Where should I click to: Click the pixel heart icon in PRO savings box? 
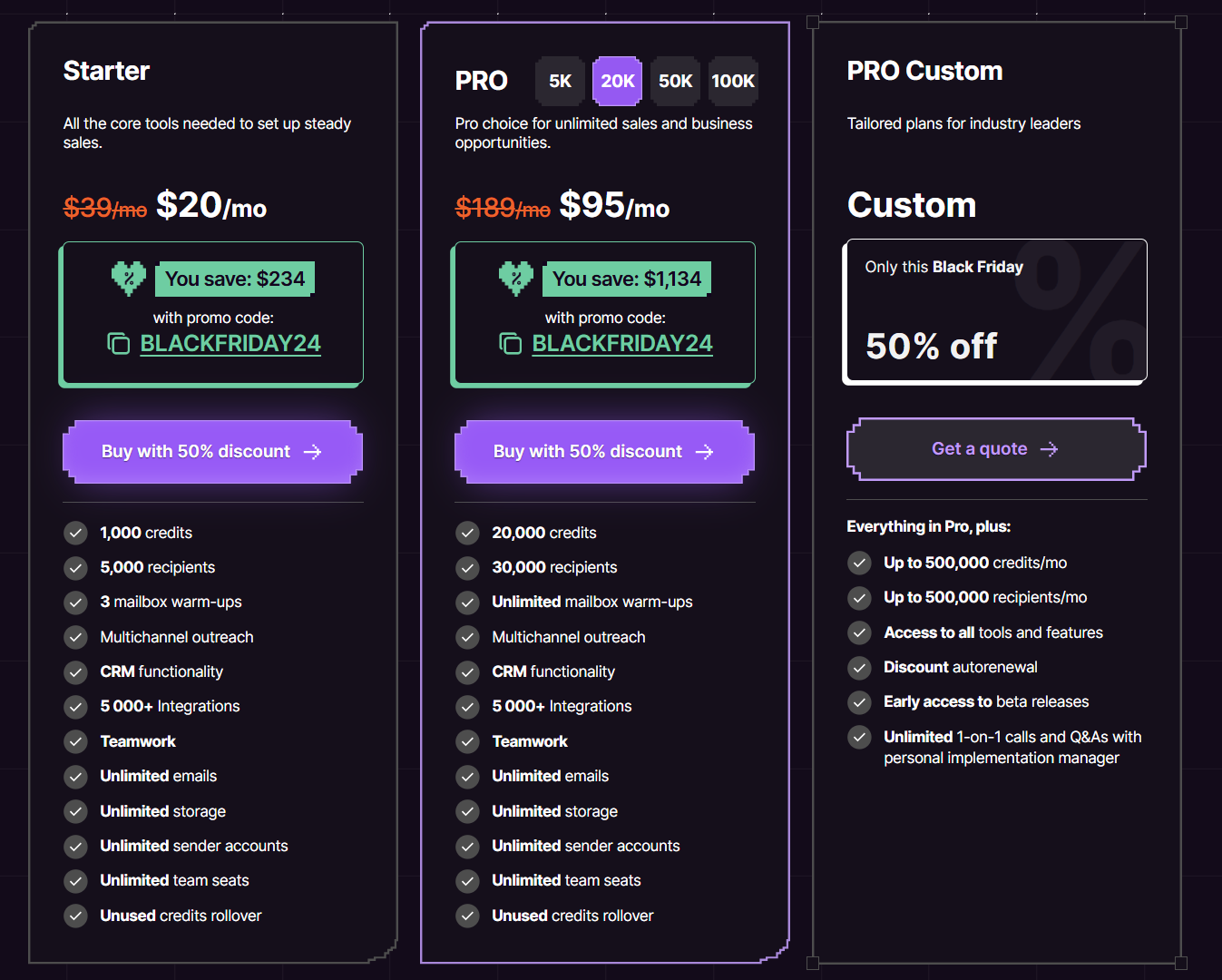(x=516, y=279)
